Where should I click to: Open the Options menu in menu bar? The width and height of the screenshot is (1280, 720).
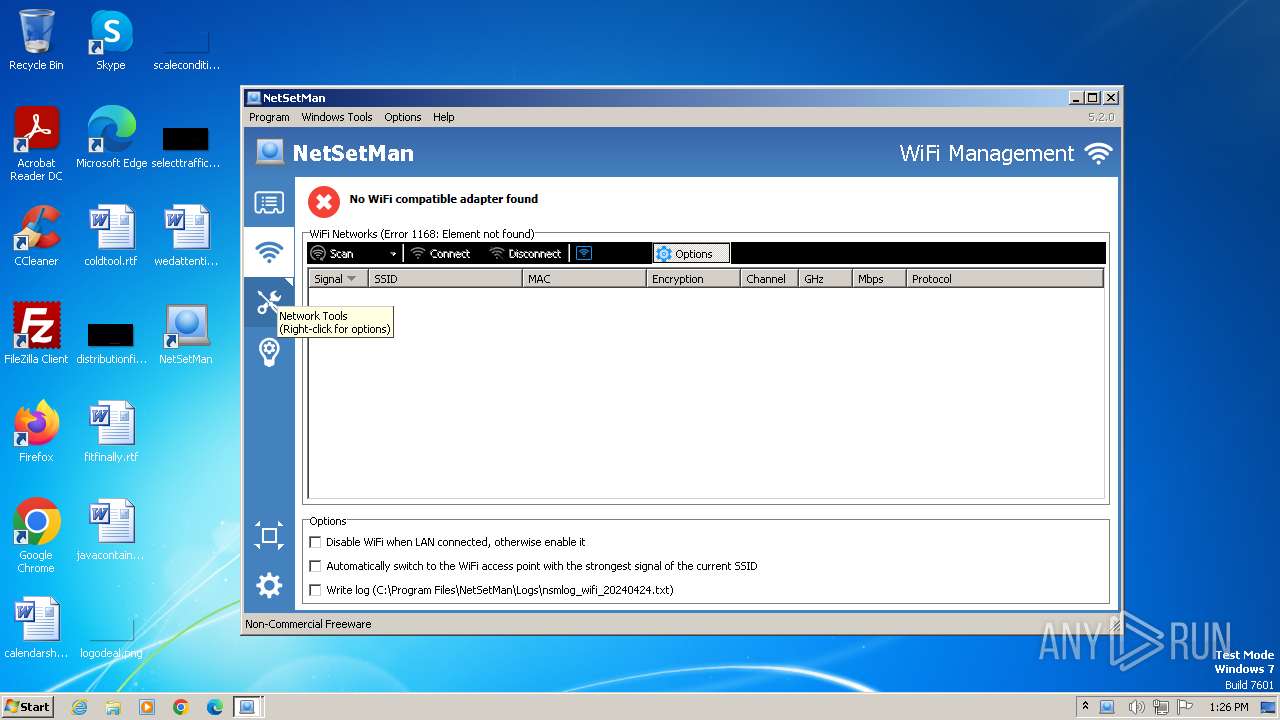[x=403, y=117]
